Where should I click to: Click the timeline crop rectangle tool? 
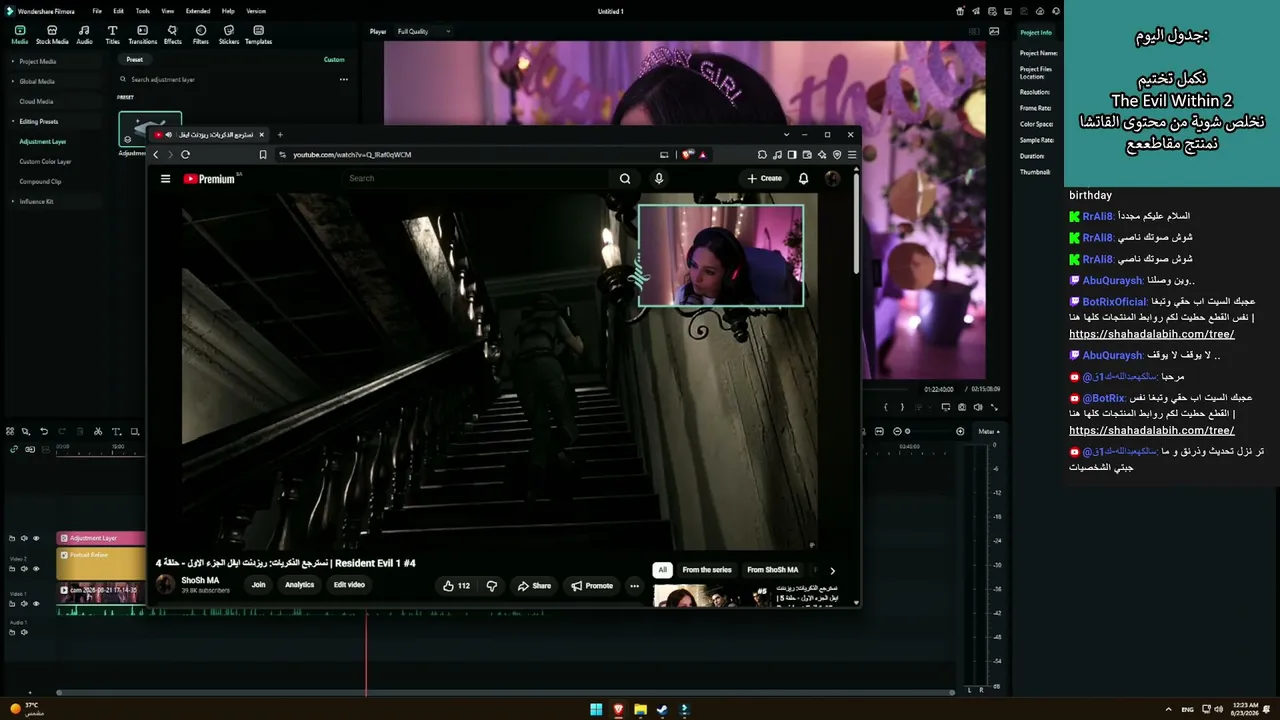[134, 432]
